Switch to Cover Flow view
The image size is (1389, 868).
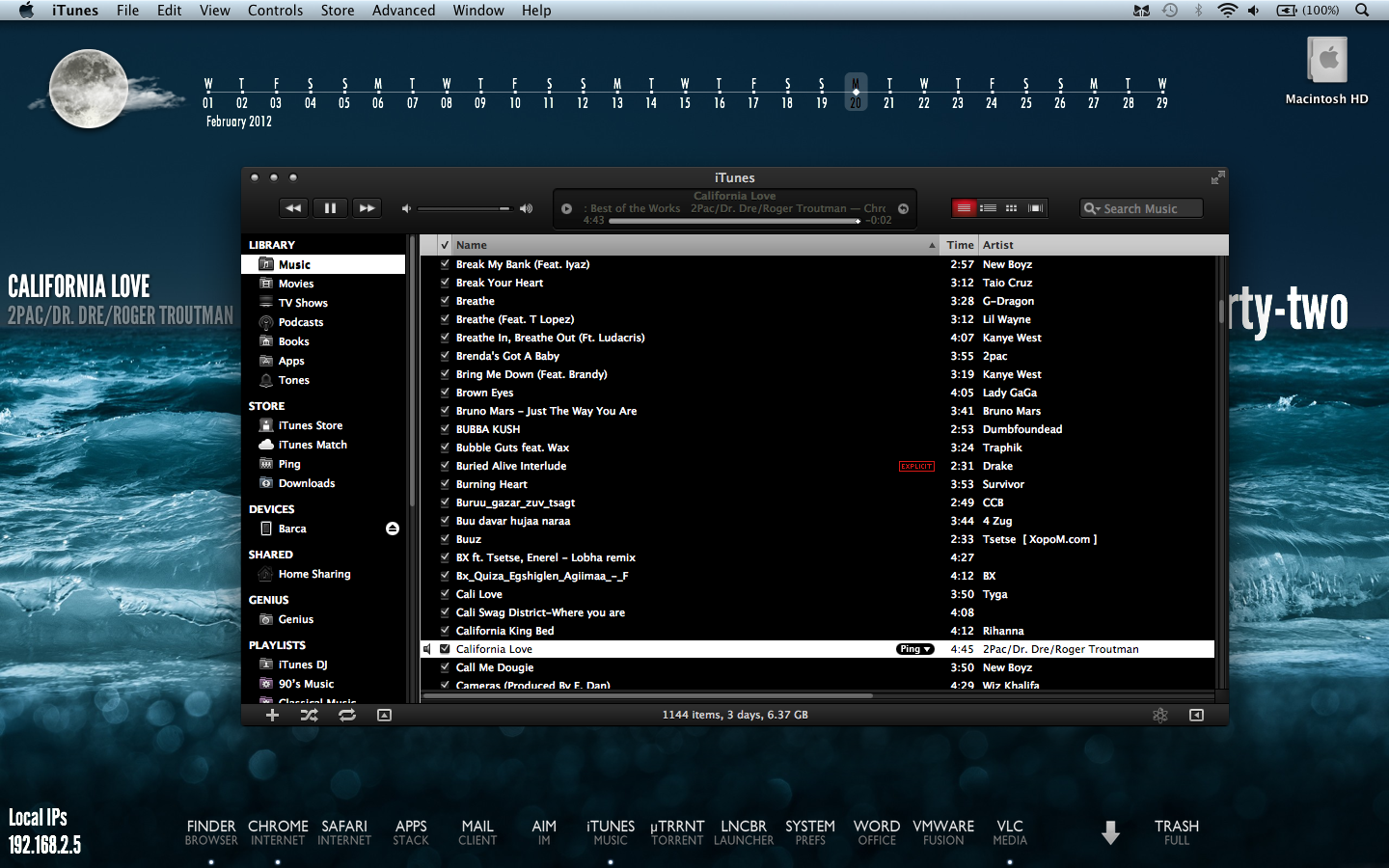[x=1035, y=208]
